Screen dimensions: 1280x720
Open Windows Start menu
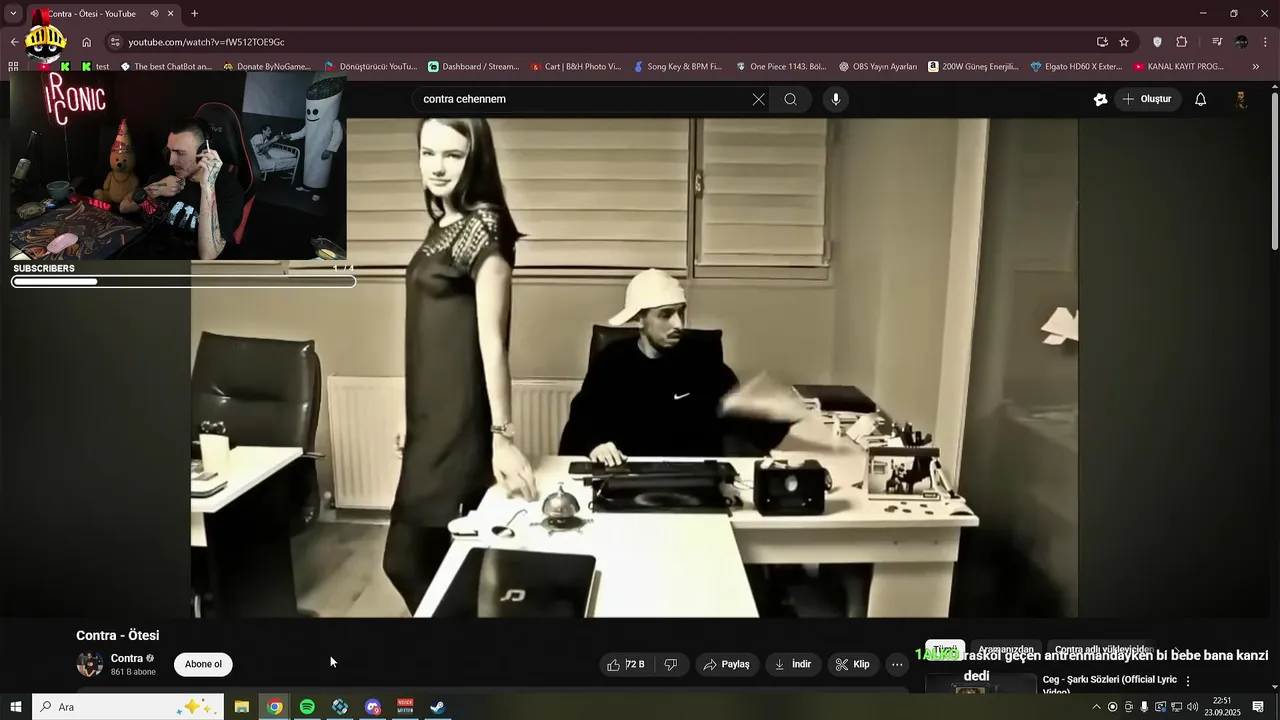pos(16,707)
